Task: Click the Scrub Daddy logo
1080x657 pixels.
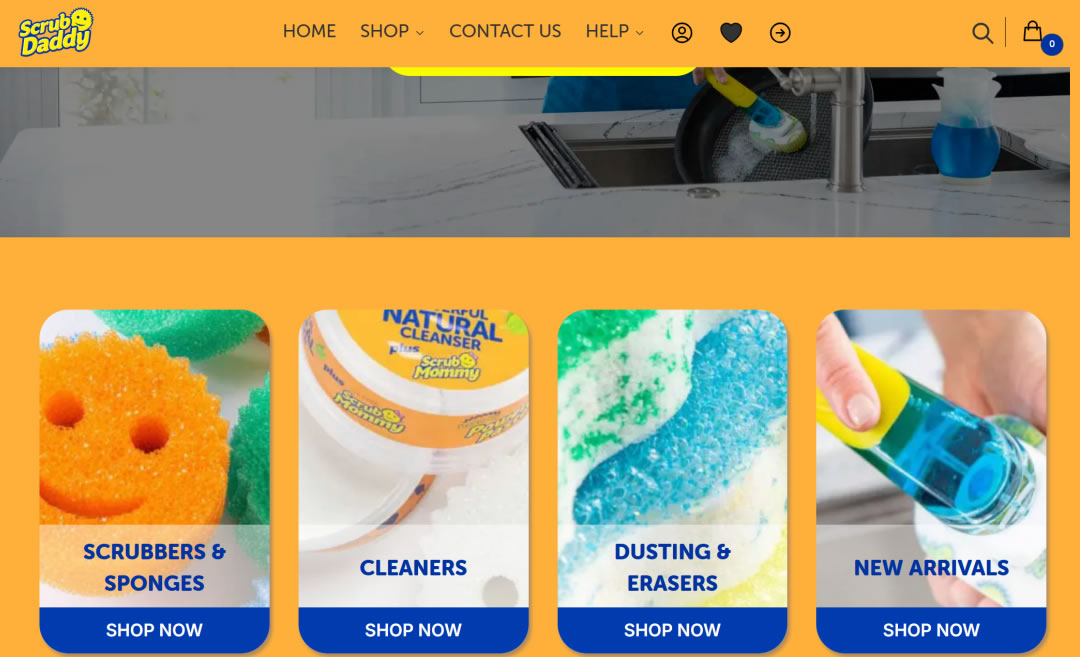Action: click(x=56, y=32)
